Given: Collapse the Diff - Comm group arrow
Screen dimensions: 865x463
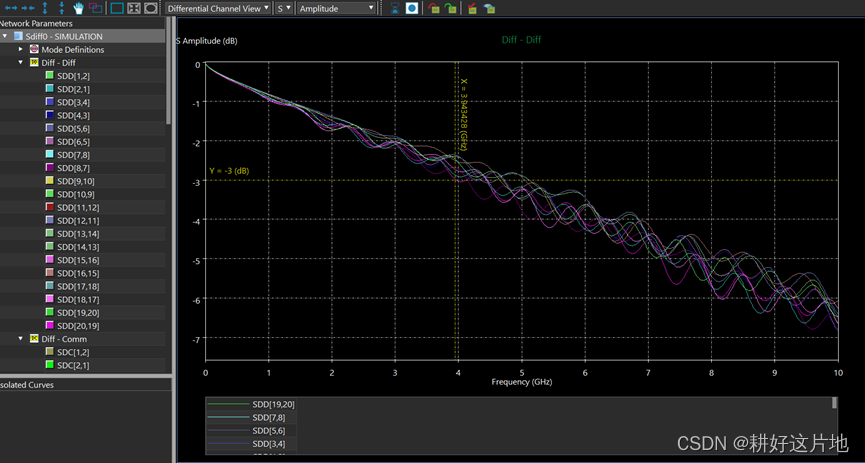Looking at the screenshot, I should point(21,339).
